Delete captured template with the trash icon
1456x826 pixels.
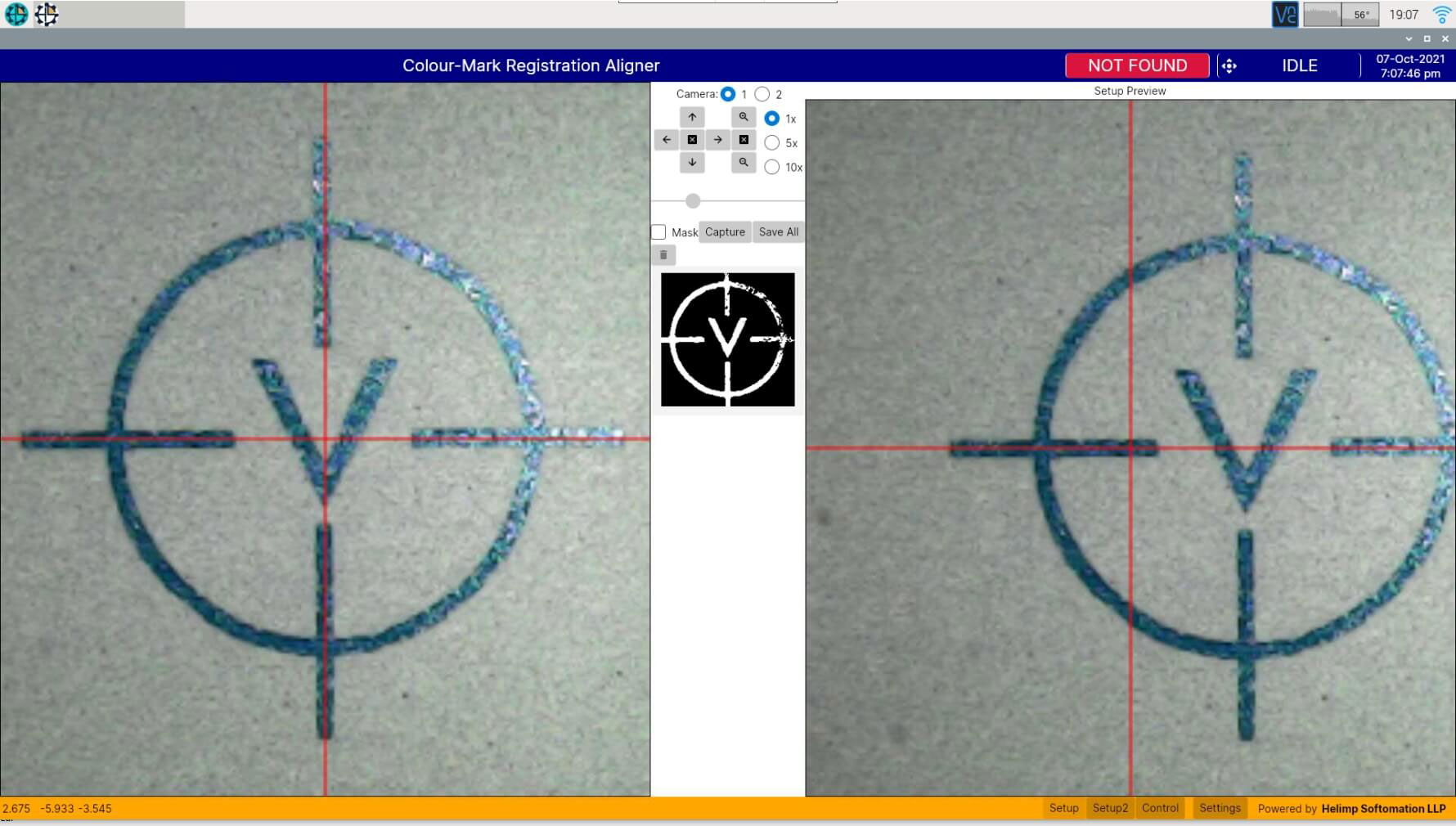click(x=663, y=255)
